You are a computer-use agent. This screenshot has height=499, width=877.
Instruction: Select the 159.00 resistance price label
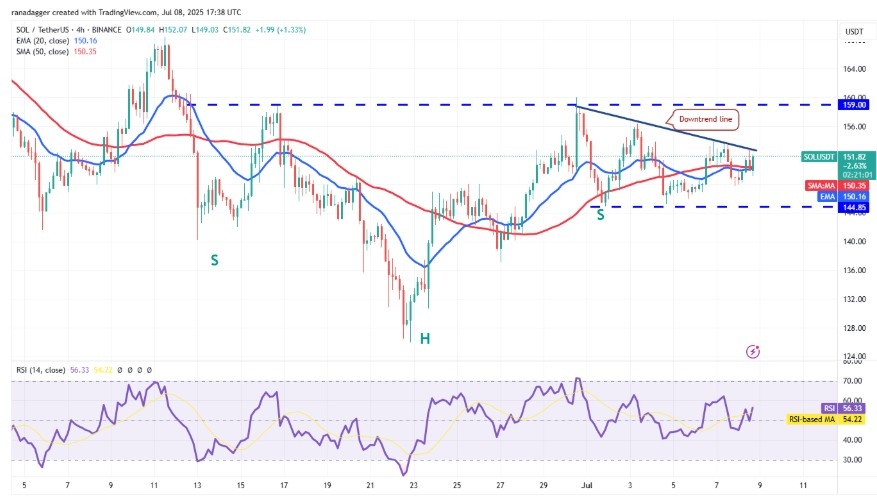854,105
